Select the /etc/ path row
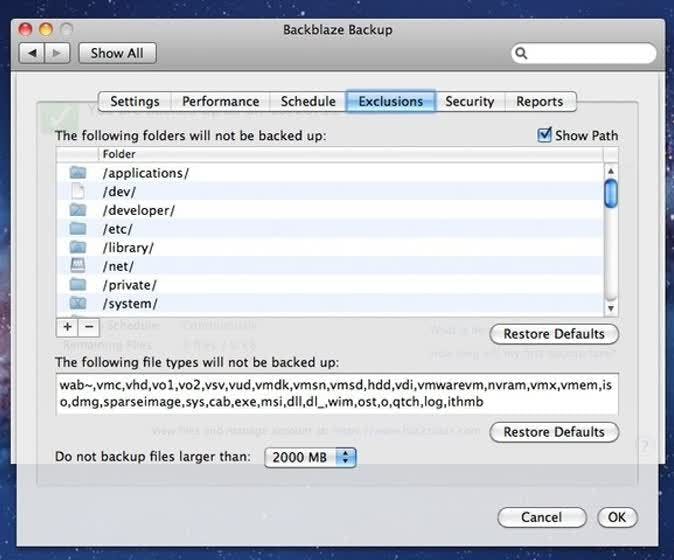674x560 pixels. (330, 229)
